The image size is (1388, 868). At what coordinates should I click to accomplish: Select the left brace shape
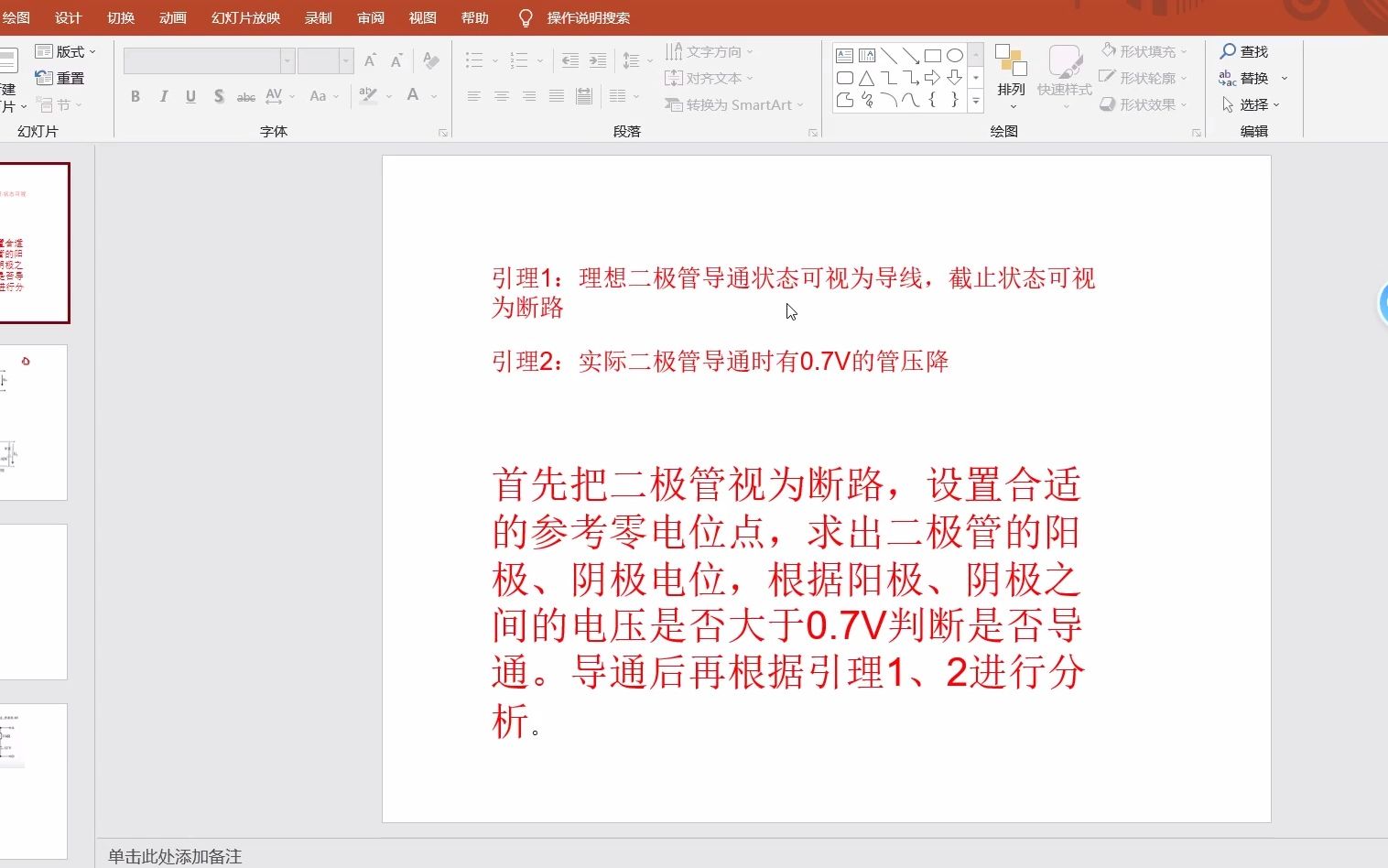click(933, 100)
